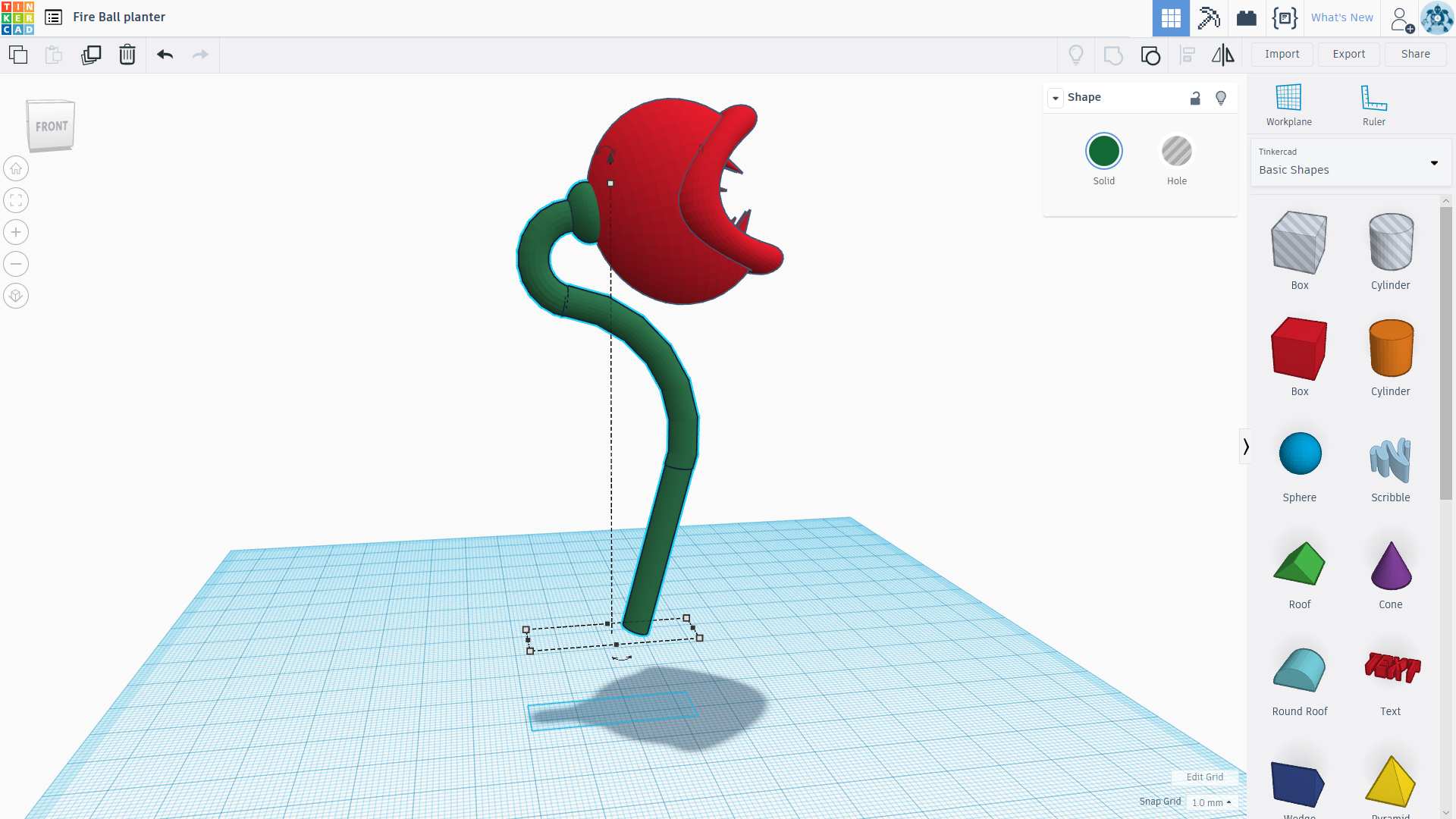Click the Ungroup shapes icon
The image size is (1456, 819).
(1150, 55)
